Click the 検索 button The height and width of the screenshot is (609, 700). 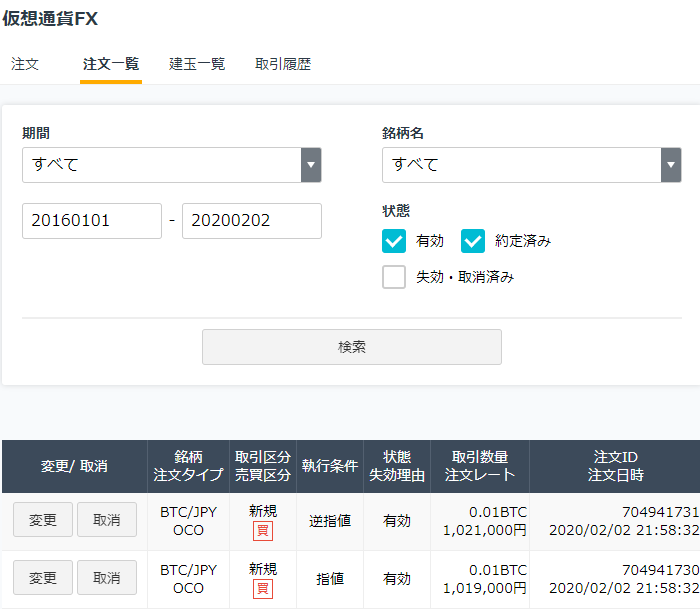(x=352, y=347)
